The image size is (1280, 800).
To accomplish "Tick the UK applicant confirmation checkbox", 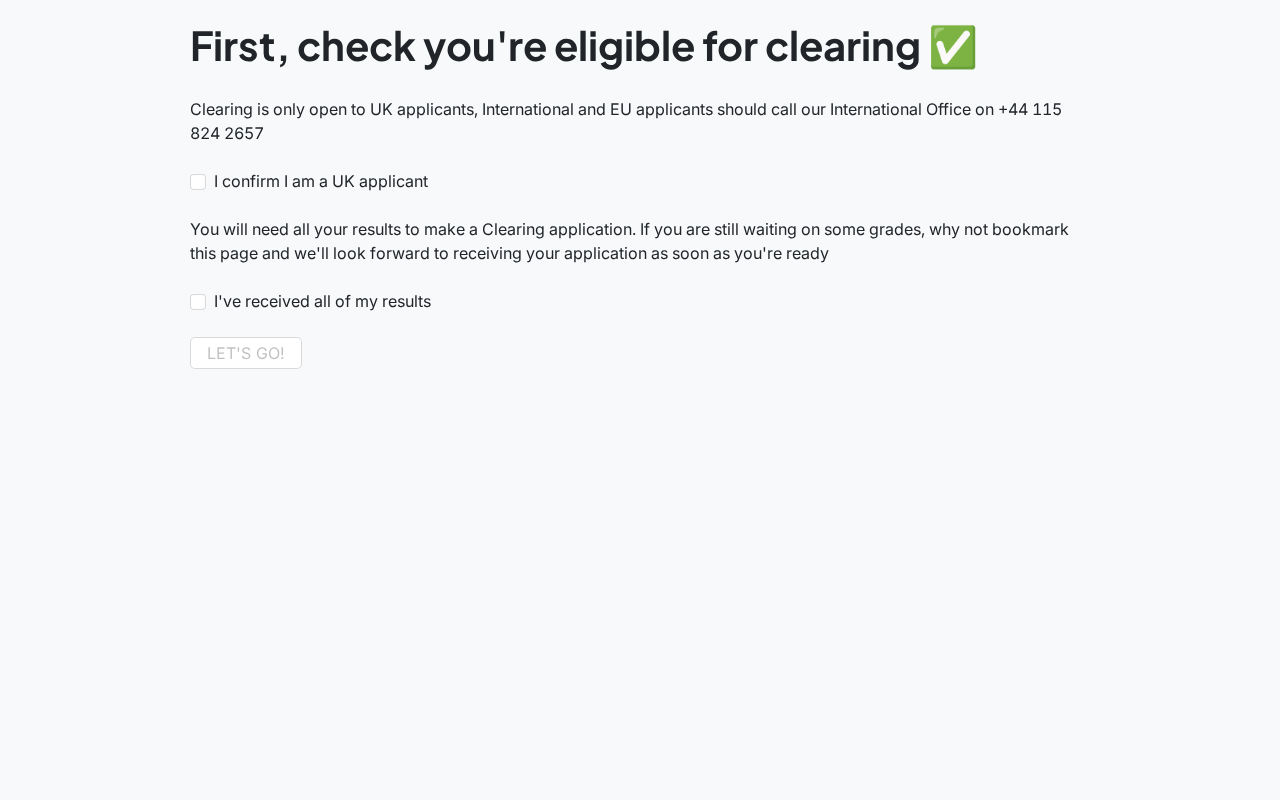I will 198,182.
